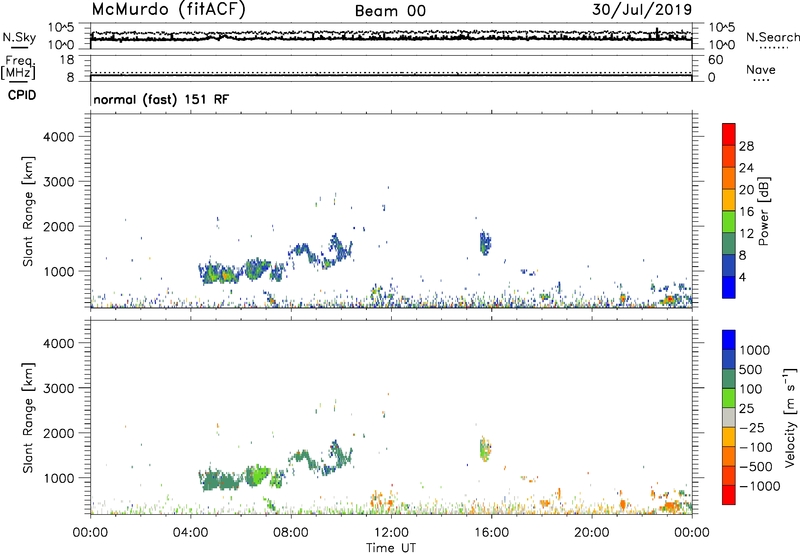This screenshot has width=800, height=554.
Task: Click the McMurdo (fitACF) plot title
Action: [168, 10]
